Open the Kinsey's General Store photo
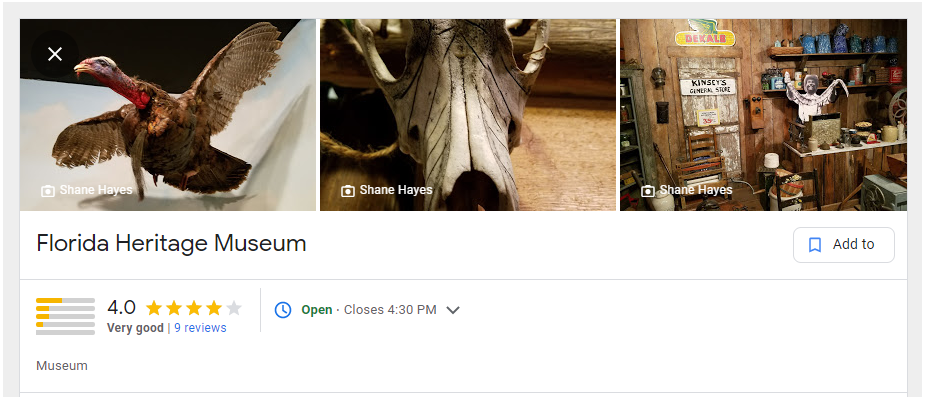929x397 pixels. coord(763,115)
